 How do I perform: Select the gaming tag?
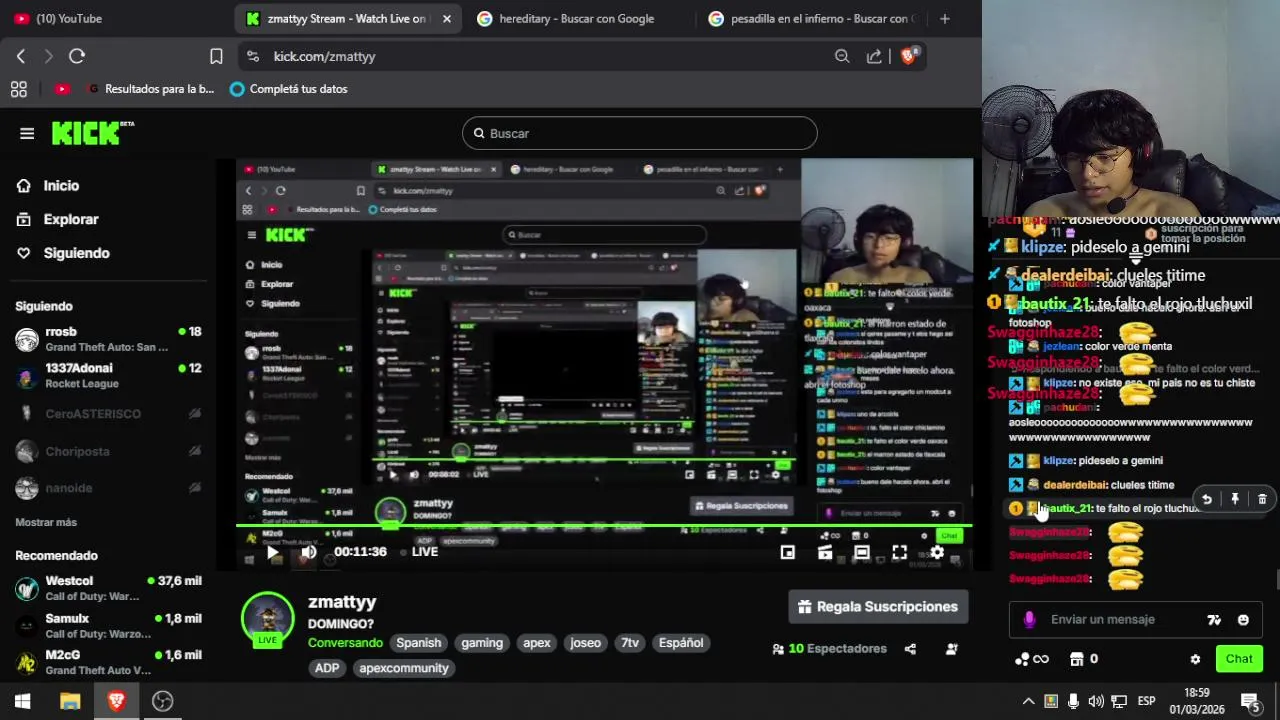point(482,643)
